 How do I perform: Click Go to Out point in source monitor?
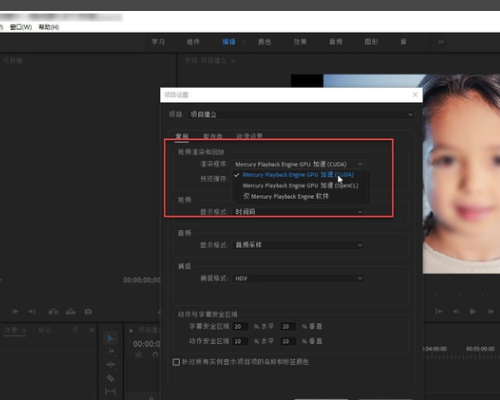click(x=32, y=312)
